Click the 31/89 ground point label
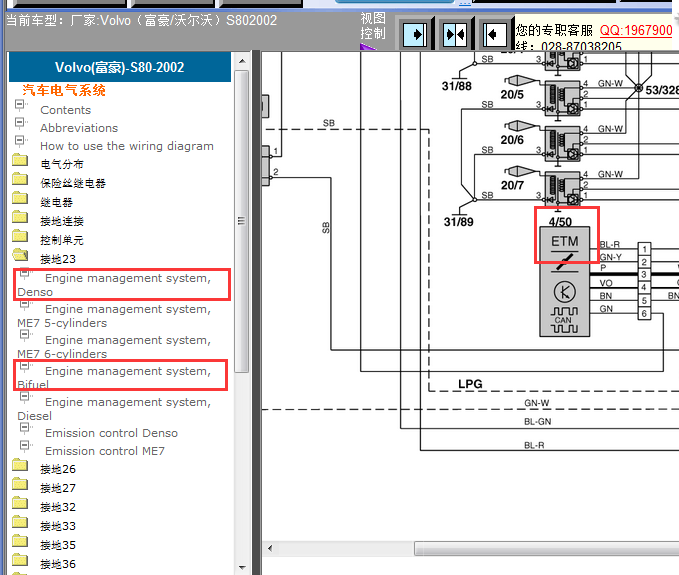 pyautogui.click(x=459, y=222)
